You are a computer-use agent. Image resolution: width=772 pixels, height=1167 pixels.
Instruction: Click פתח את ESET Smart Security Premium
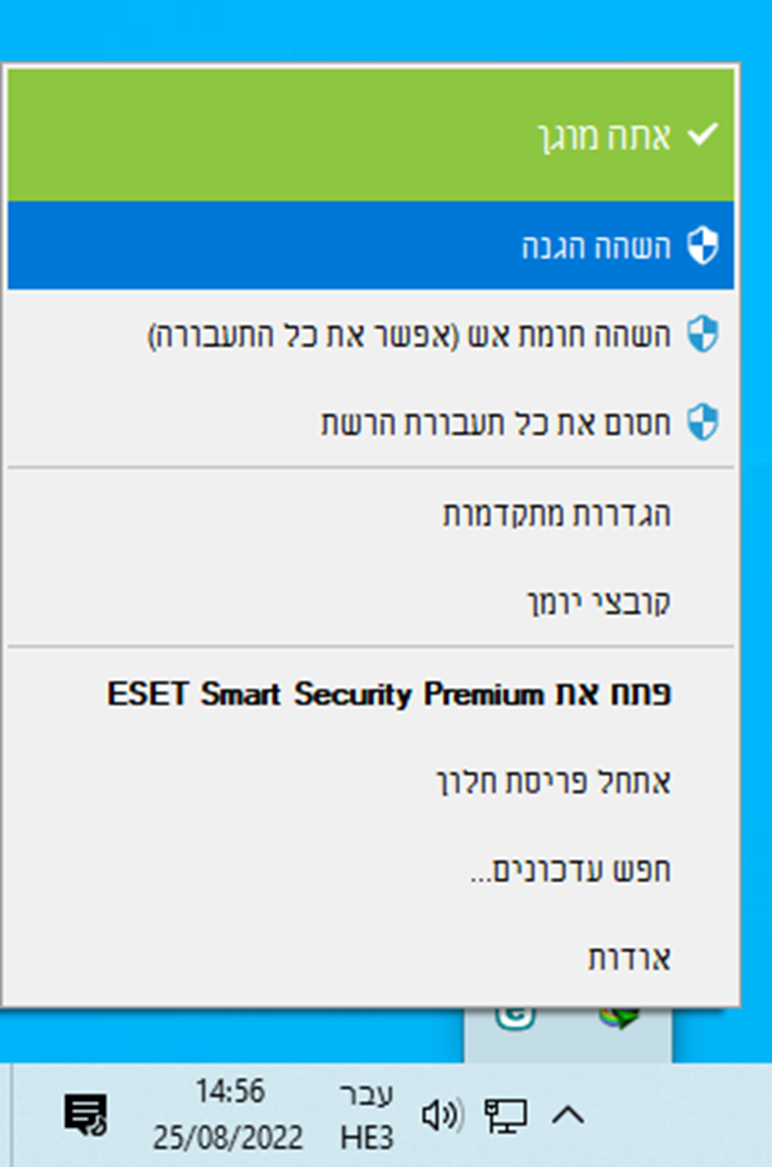388,695
